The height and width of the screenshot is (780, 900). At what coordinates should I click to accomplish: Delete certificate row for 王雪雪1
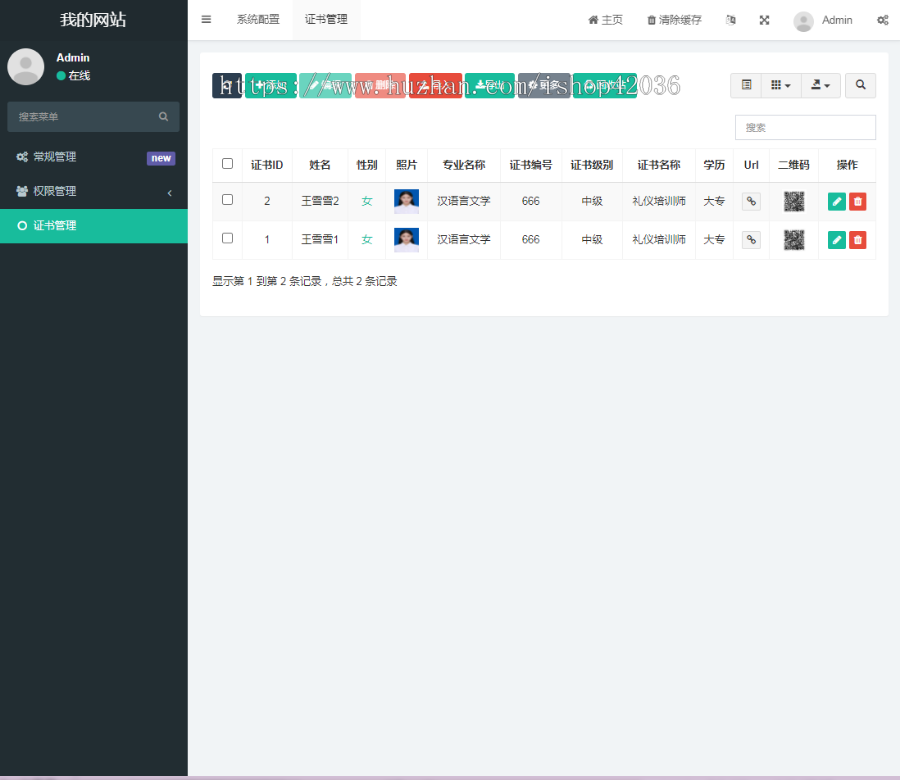coord(857,240)
